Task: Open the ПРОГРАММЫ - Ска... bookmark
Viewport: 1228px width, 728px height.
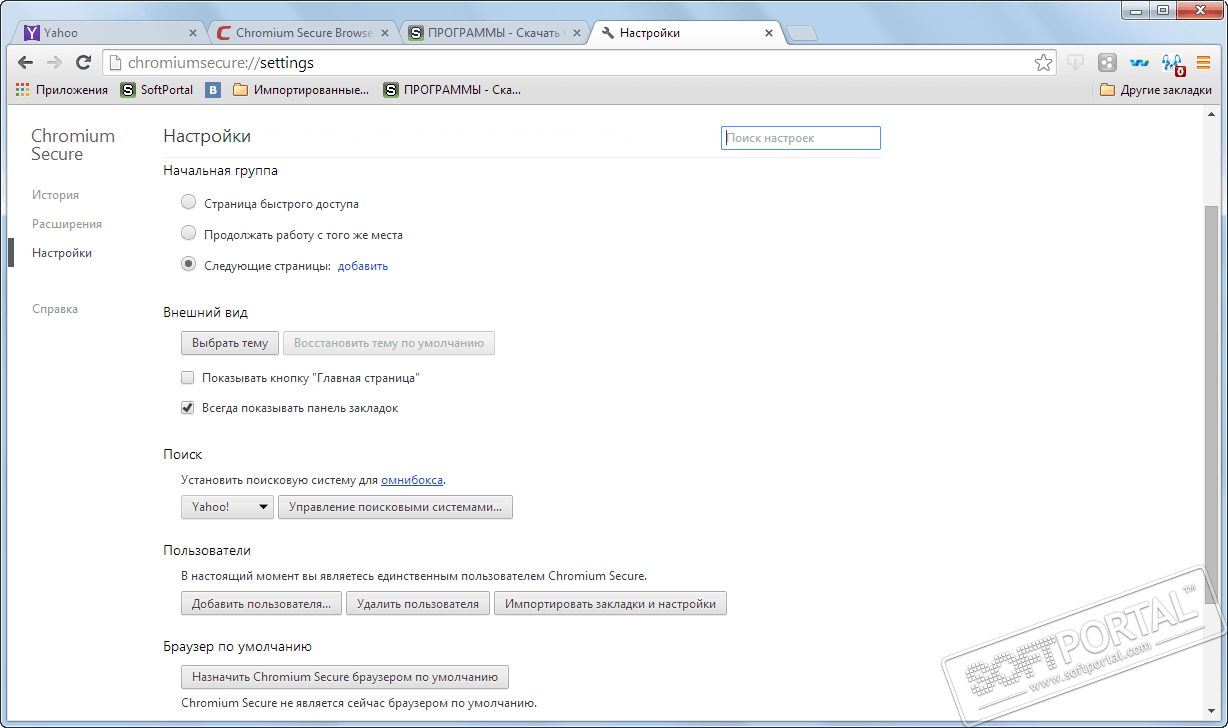Action: 452,90
